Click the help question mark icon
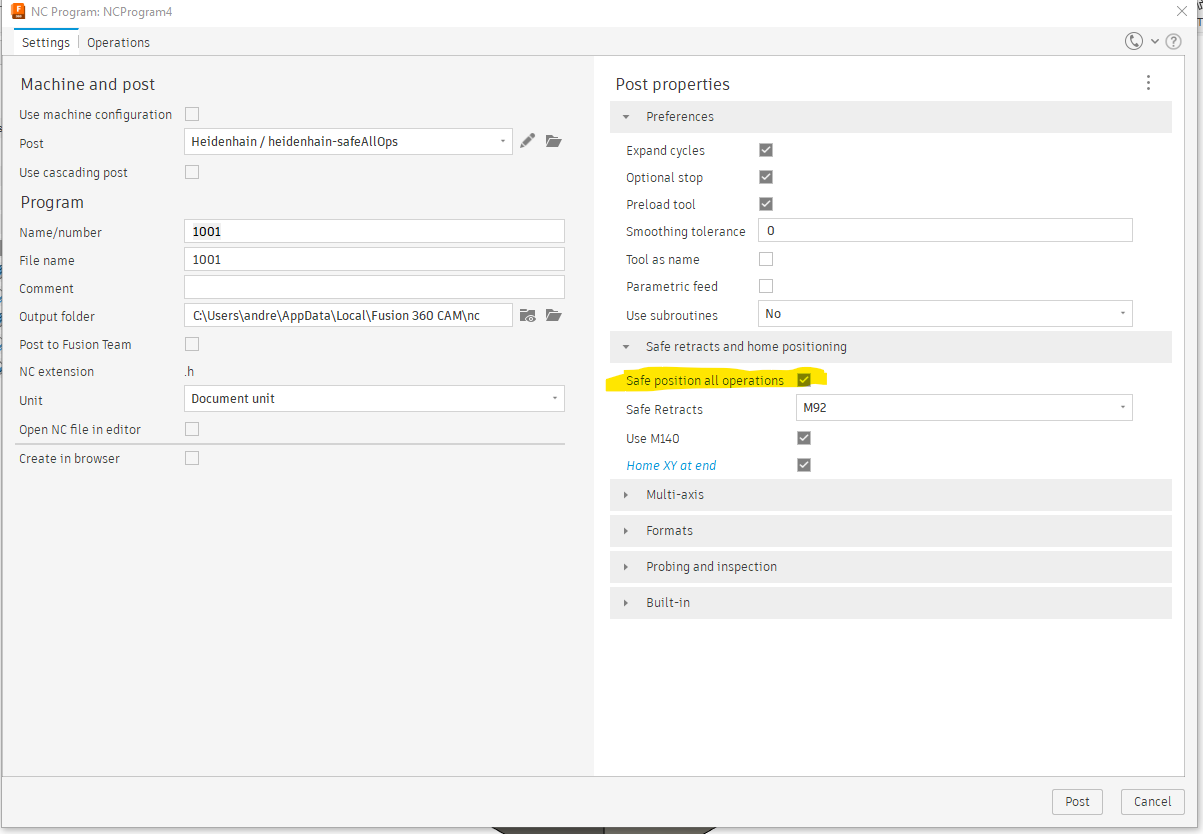Screen dimensions: 1203x834 pos(1174,42)
